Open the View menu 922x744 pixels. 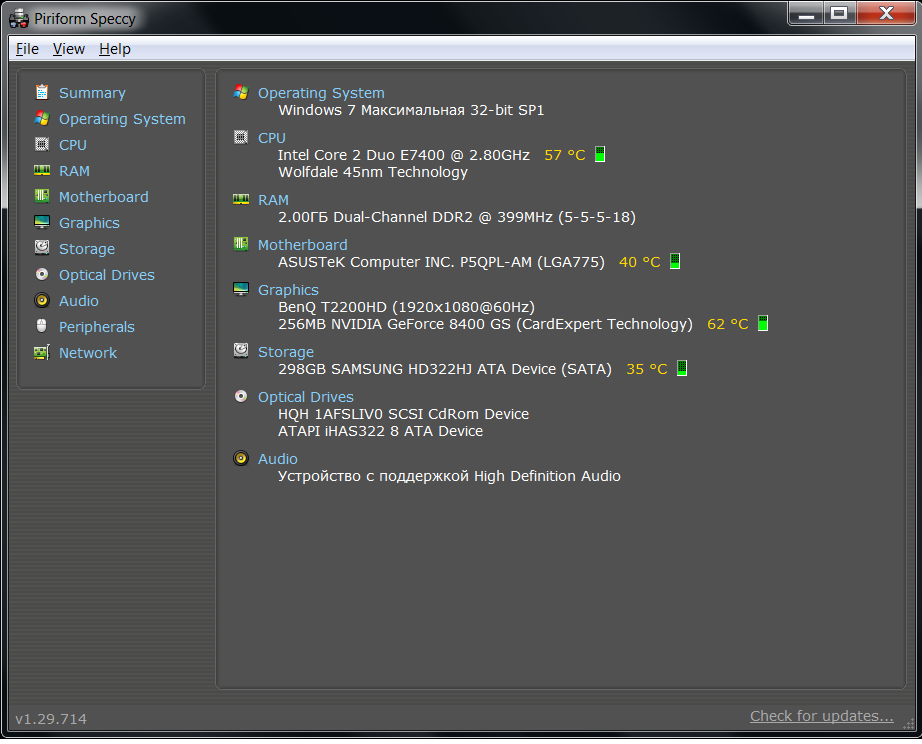point(69,49)
